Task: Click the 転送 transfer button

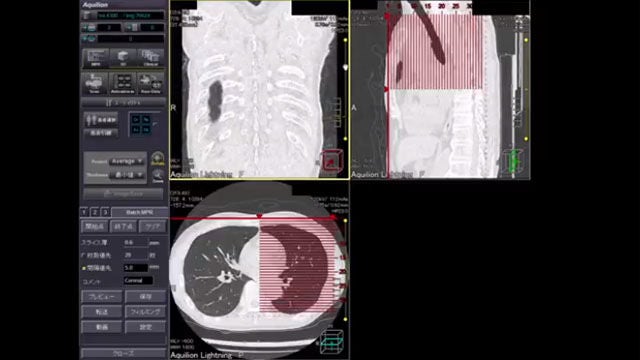Action: [x=102, y=312]
